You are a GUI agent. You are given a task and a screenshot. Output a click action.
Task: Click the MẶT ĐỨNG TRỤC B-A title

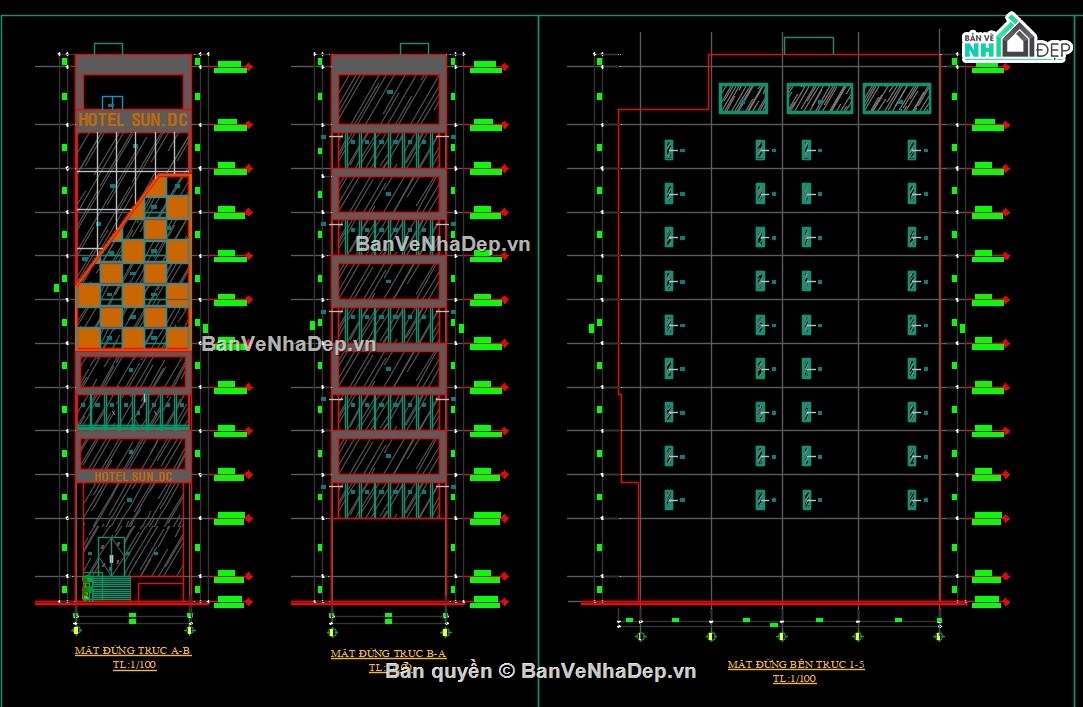tap(388, 653)
